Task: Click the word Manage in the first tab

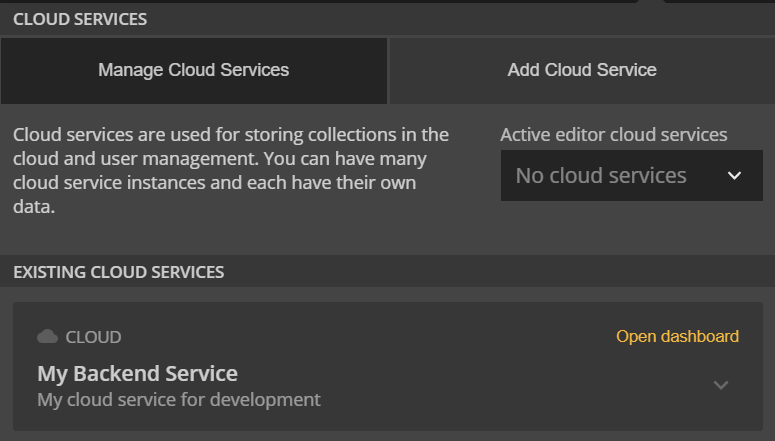Action: 130,70
